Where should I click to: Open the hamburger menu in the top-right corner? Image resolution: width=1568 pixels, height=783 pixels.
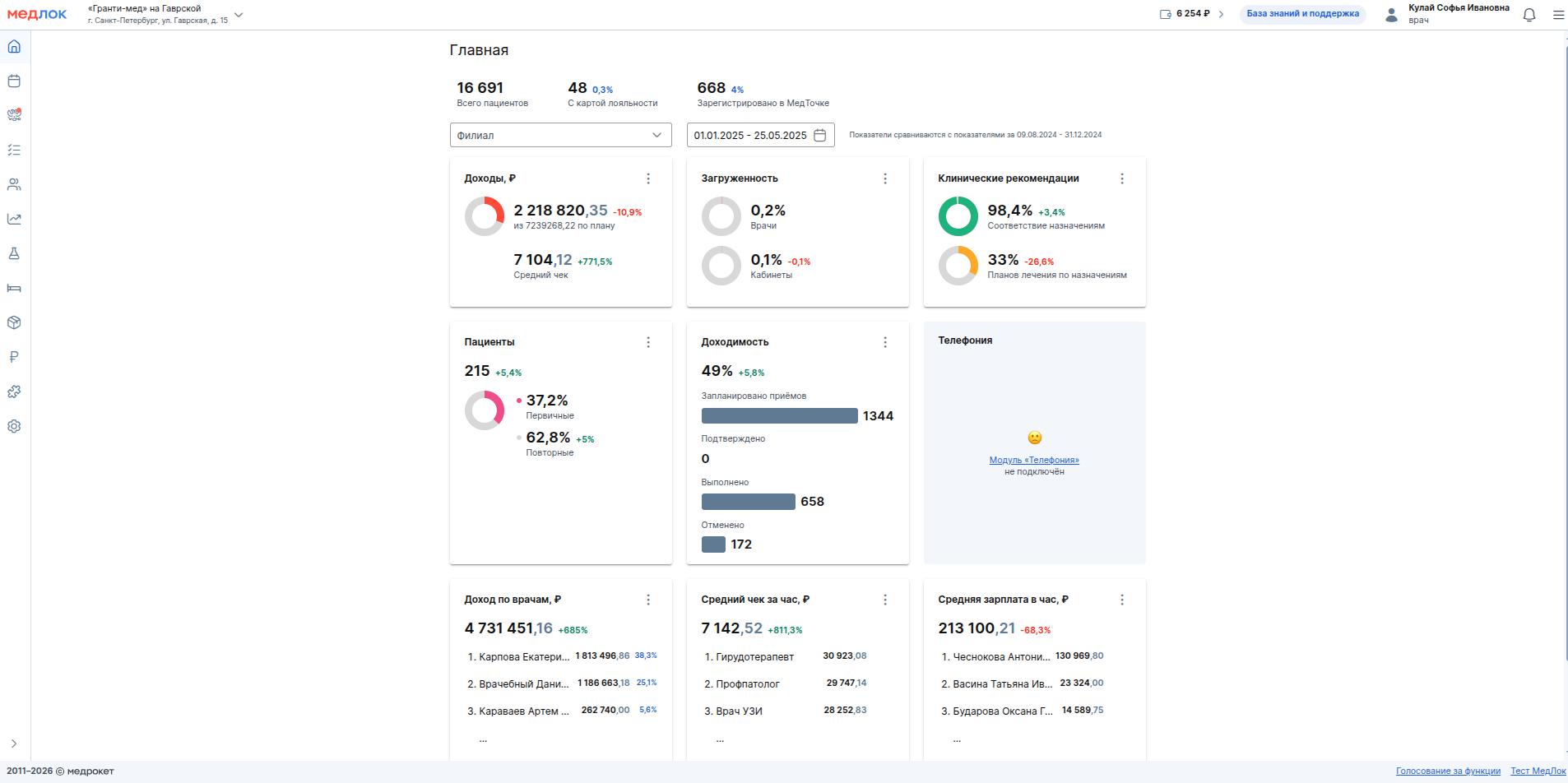(x=1558, y=15)
